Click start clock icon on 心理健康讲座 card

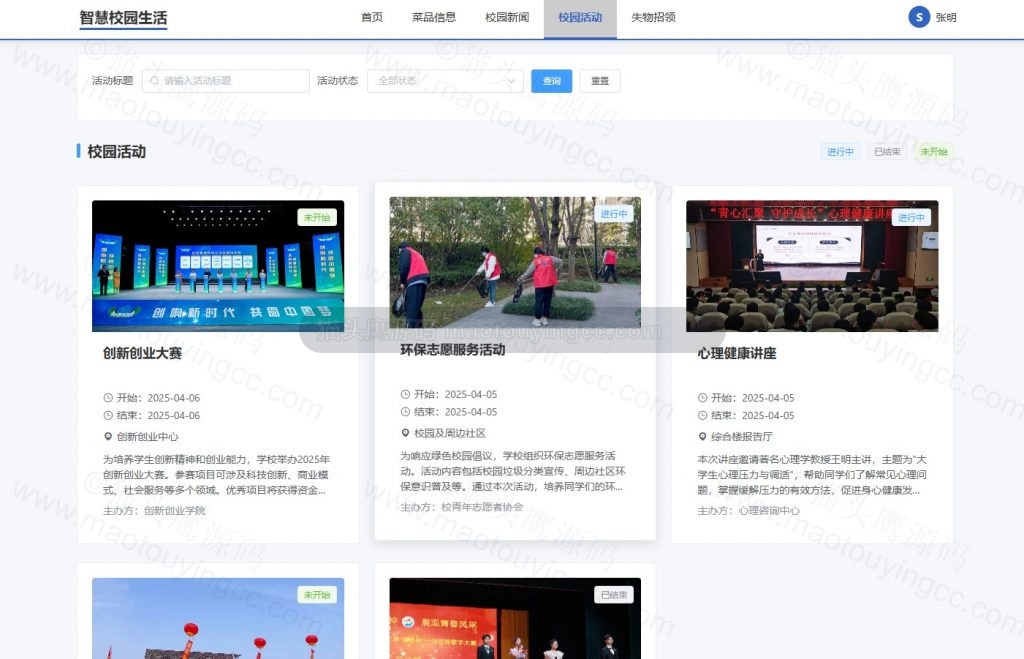(702, 398)
